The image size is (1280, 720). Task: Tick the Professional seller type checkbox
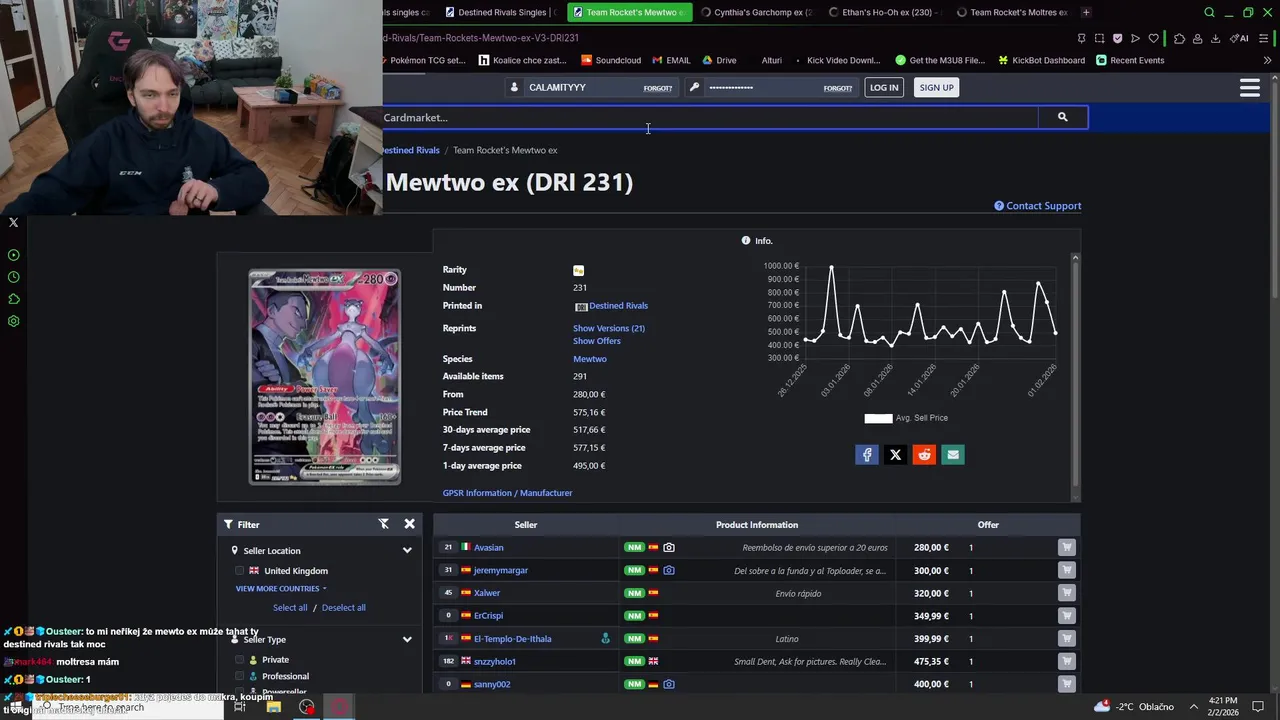click(239, 676)
